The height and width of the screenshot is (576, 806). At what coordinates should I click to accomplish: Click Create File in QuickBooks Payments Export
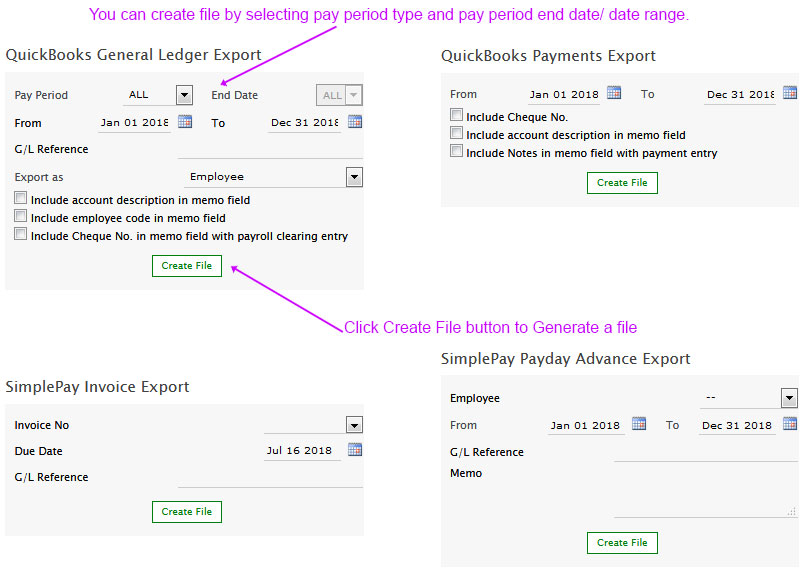point(622,182)
